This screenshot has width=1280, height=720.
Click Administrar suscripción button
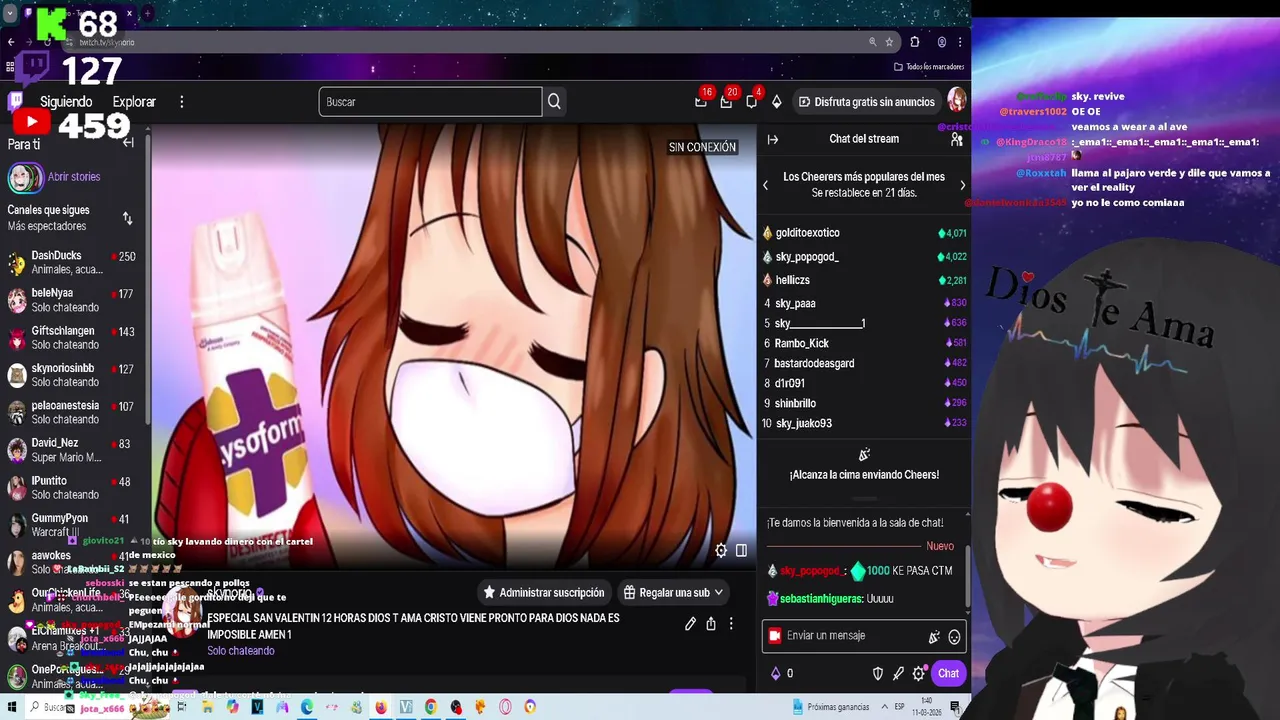pyautogui.click(x=544, y=593)
